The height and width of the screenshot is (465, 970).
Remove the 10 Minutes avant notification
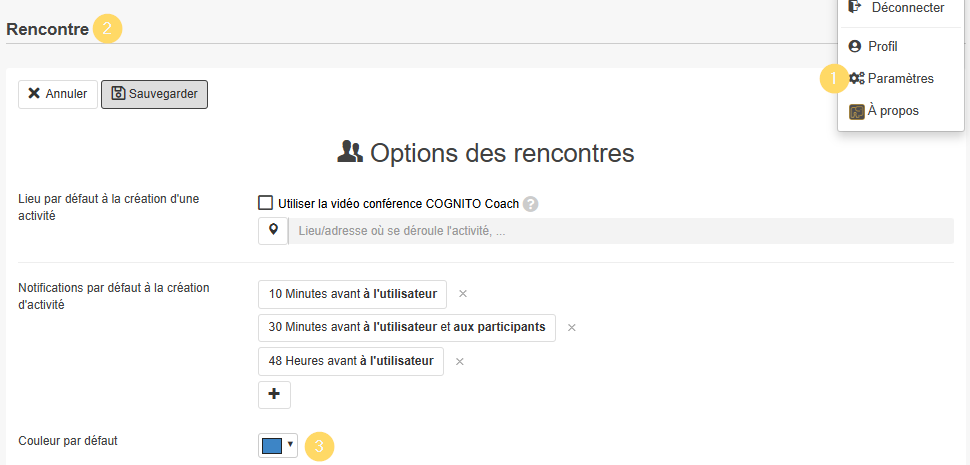[463, 294]
